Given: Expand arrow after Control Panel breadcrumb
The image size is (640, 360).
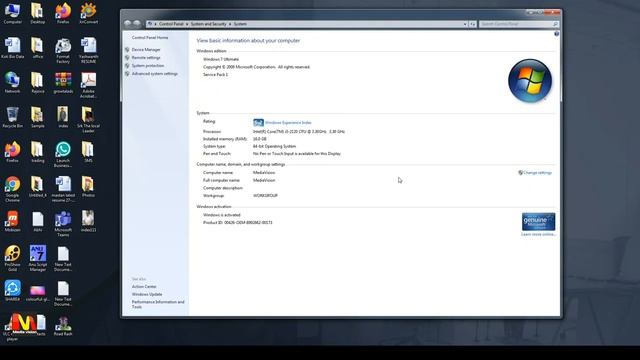Looking at the screenshot, I should pyautogui.click(x=187, y=24).
